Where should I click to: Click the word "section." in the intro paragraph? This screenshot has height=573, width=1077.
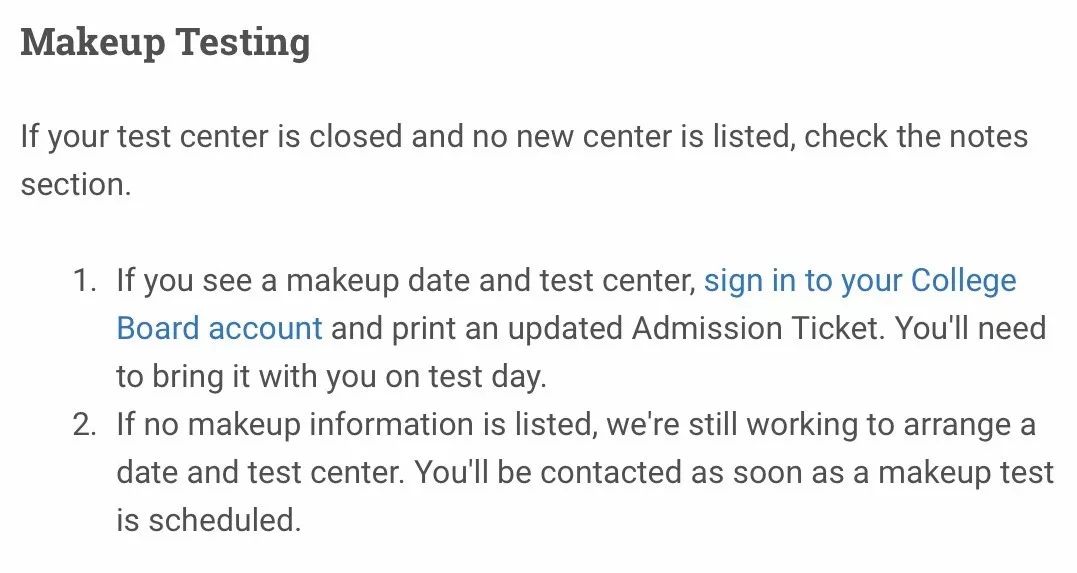click(x=76, y=185)
